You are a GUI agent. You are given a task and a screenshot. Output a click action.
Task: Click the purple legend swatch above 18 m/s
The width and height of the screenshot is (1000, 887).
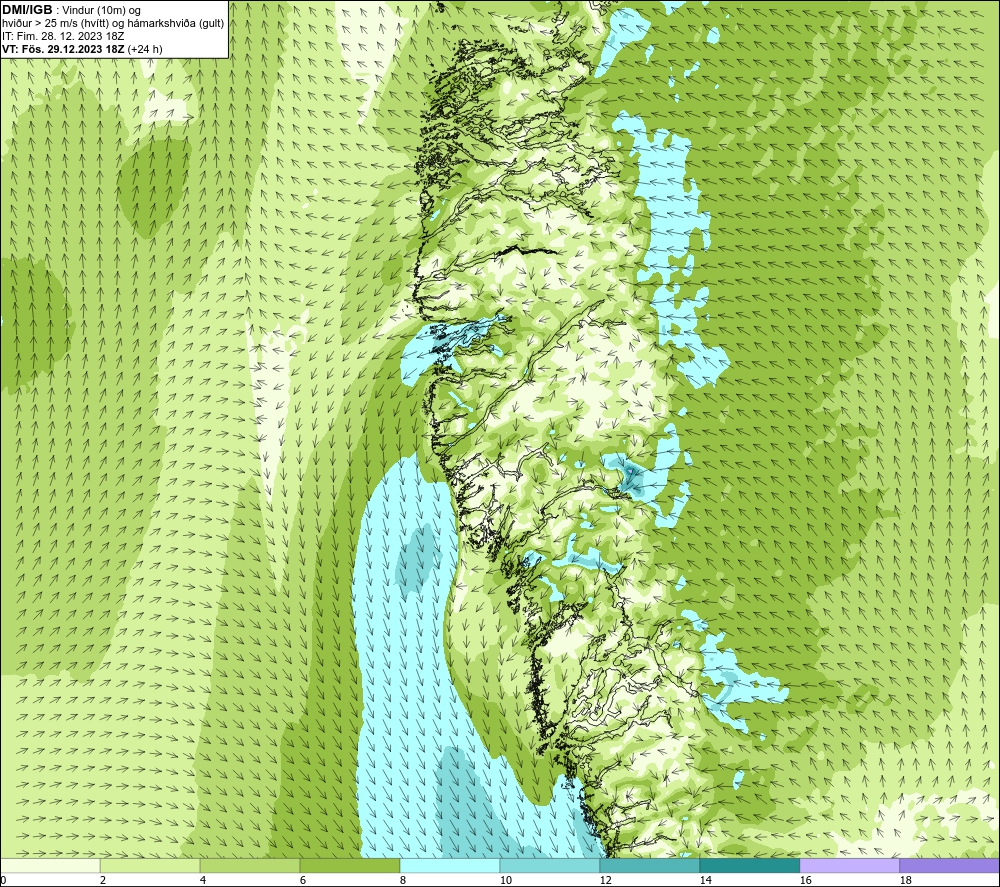[950, 865]
